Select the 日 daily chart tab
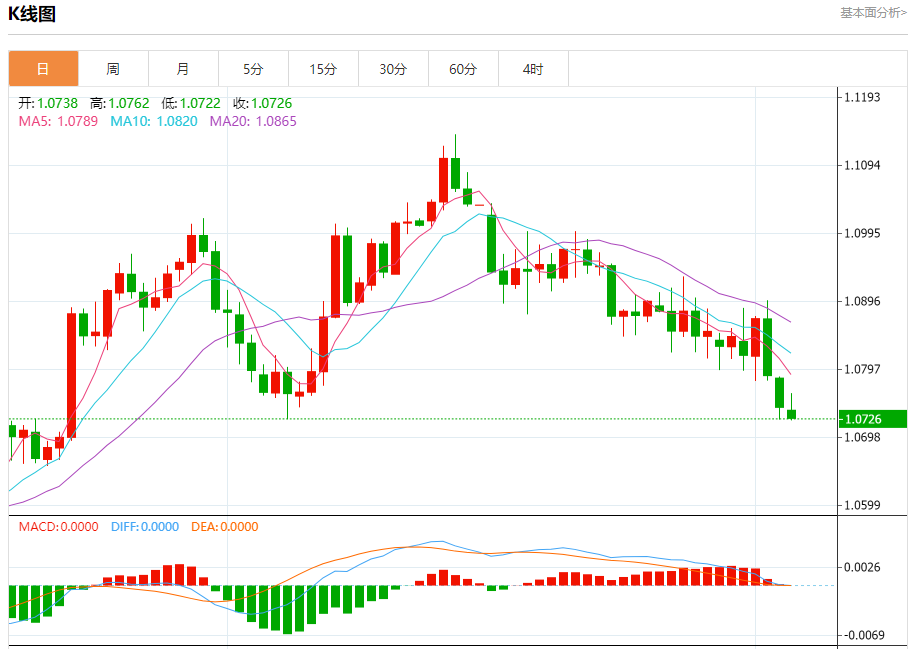This screenshot has width=915, height=649. tap(43, 69)
